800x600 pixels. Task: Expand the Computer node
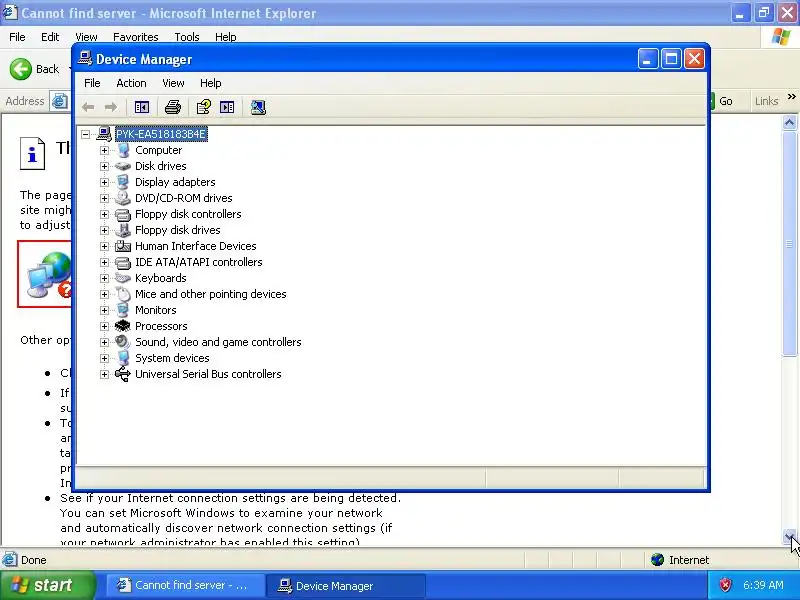tap(104, 150)
